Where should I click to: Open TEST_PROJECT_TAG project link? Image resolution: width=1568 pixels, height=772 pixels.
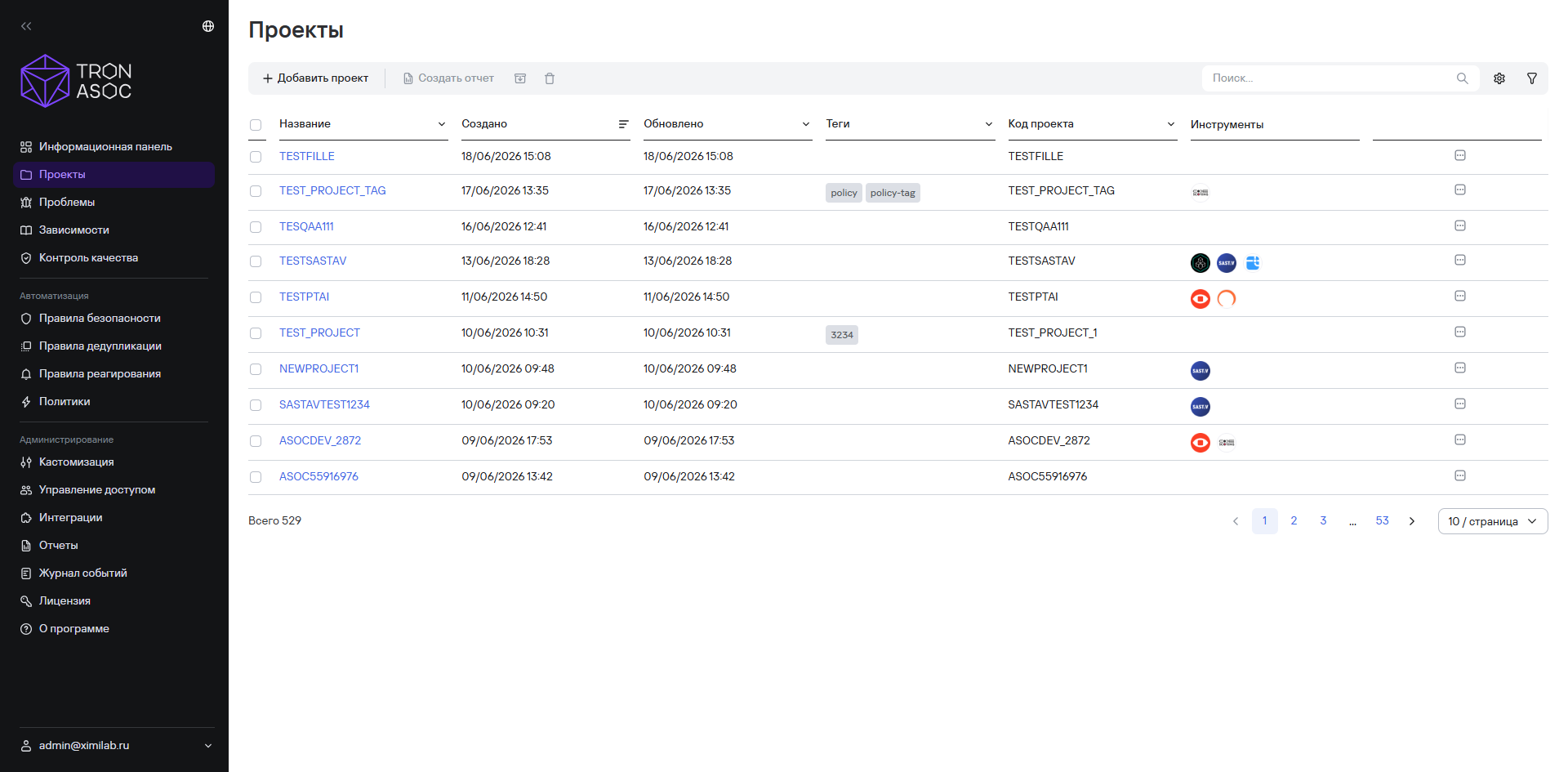tap(332, 190)
